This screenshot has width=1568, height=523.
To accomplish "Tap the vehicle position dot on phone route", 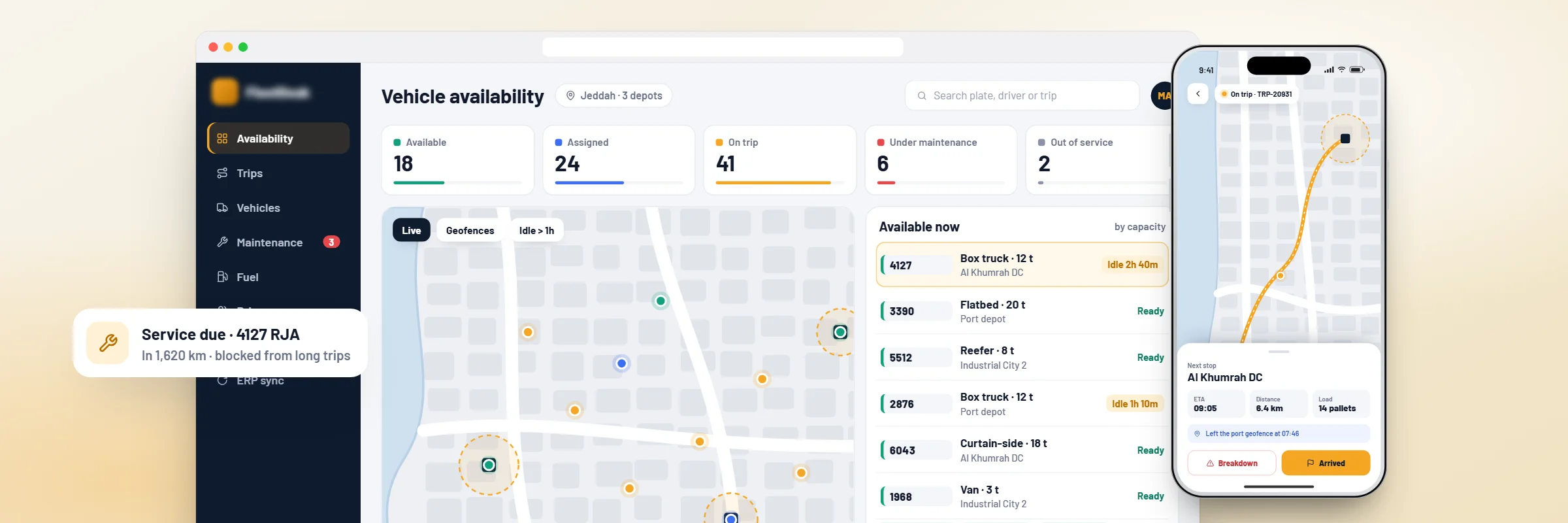I will coord(1280,276).
